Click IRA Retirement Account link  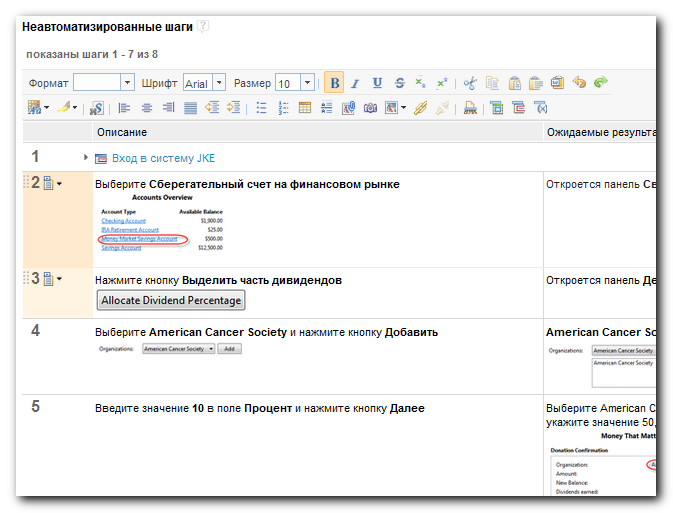130,230
